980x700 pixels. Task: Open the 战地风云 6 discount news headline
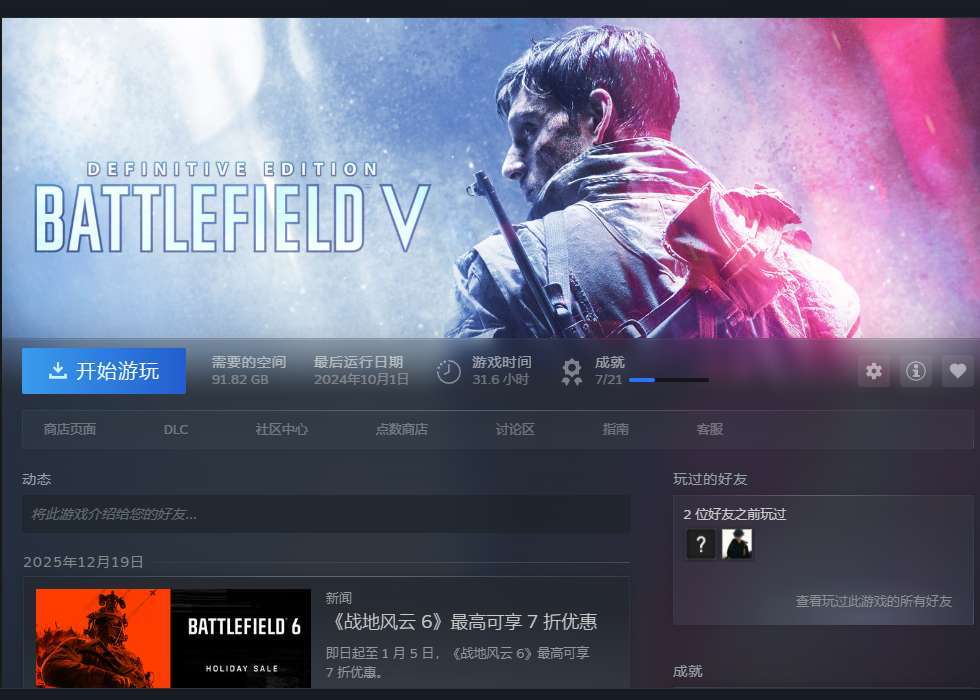pos(461,622)
